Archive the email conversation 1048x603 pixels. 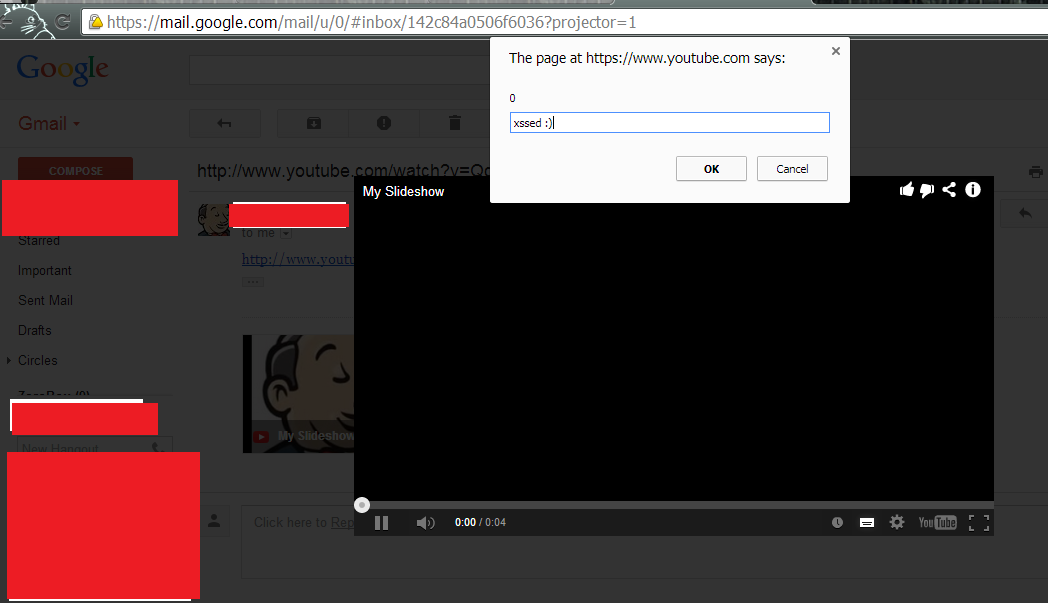tap(313, 123)
